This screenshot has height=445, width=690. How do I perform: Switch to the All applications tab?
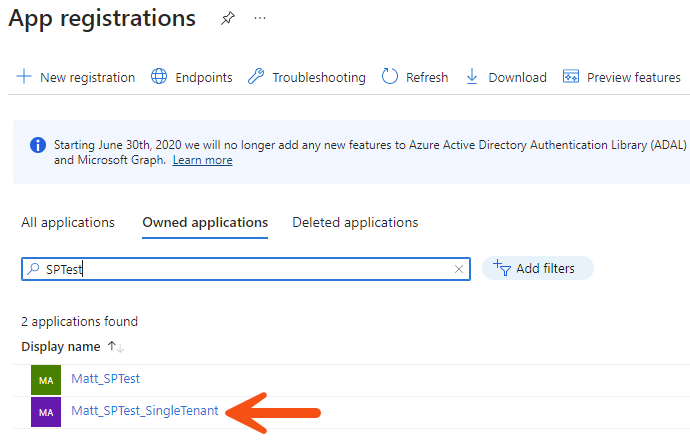tap(68, 222)
